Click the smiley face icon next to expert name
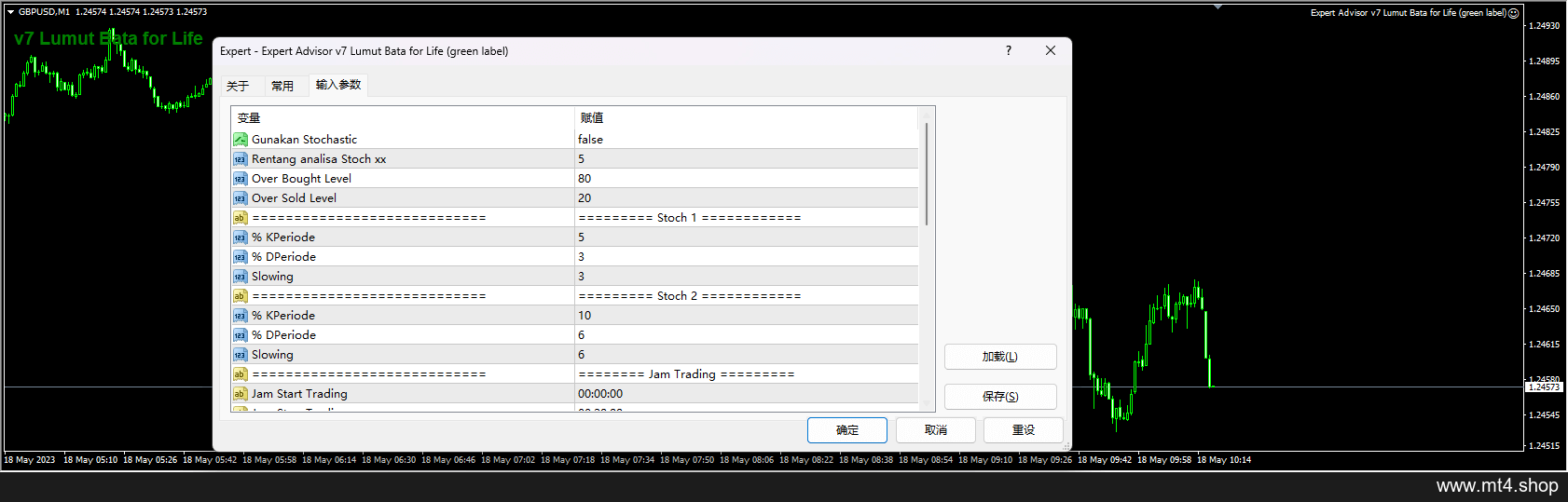1568x502 pixels. pyautogui.click(x=1514, y=13)
